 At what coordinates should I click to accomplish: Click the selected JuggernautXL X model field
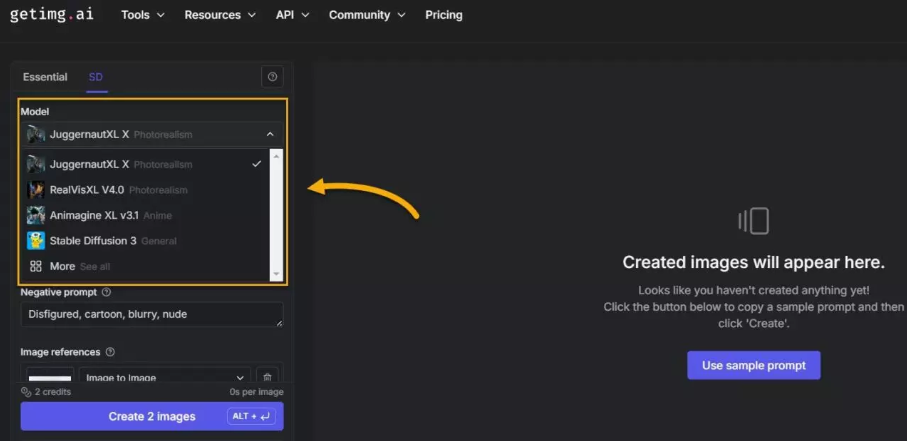pyautogui.click(x=152, y=134)
